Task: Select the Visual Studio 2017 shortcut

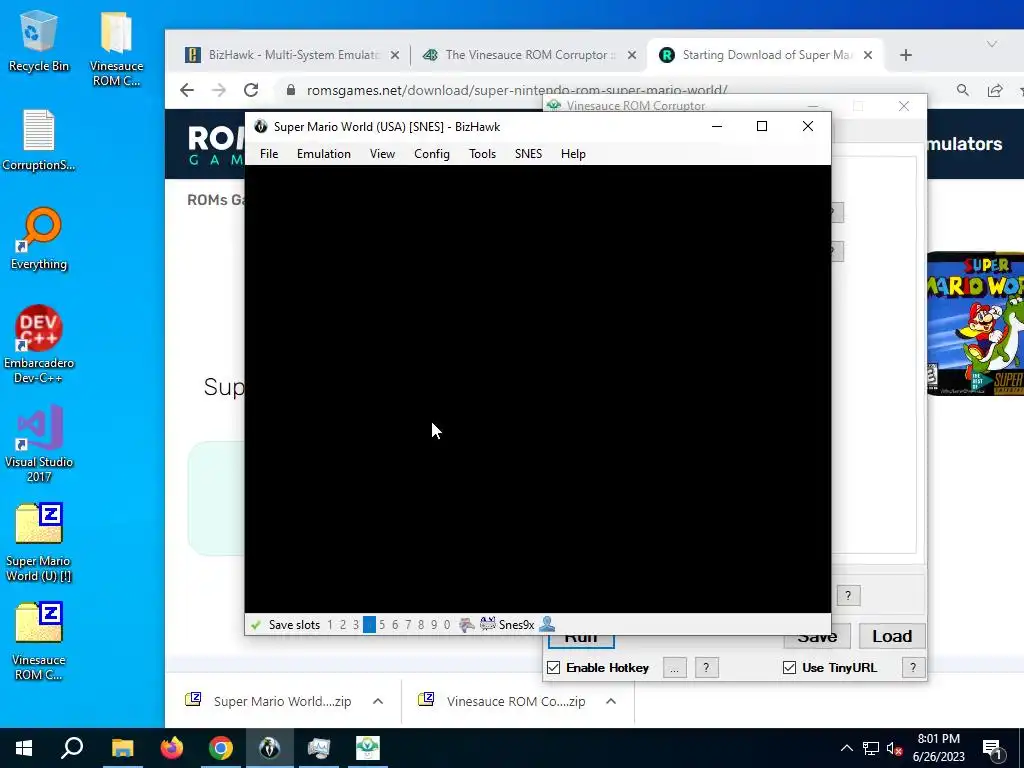Action: point(39,443)
